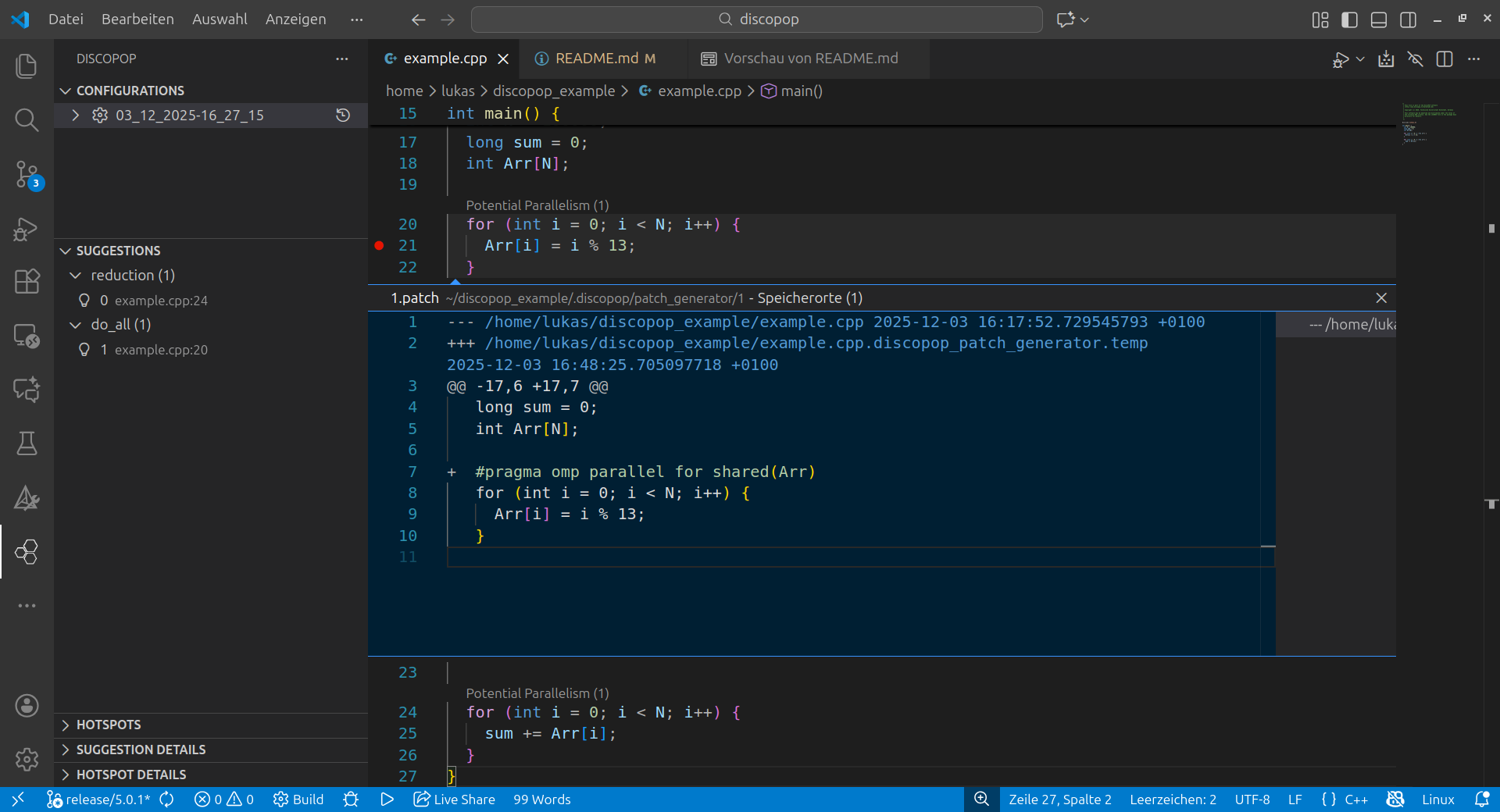Open notifications bell in status bar
Viewport: 1500px width, 812px height.
pos(1482,800)
